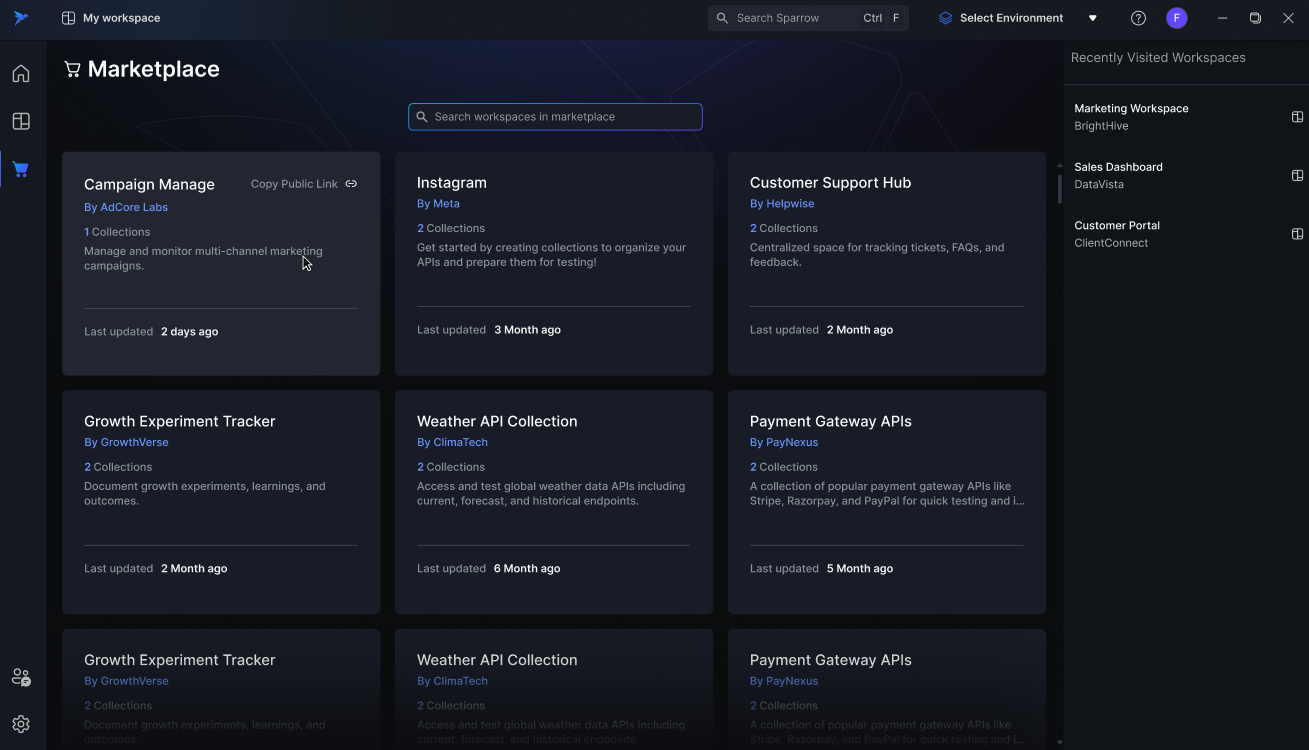Image resolution: width=1309 pixels, height=750 pixels.
Task: Open your profile avatar marked F
Action: point(1176,17)
